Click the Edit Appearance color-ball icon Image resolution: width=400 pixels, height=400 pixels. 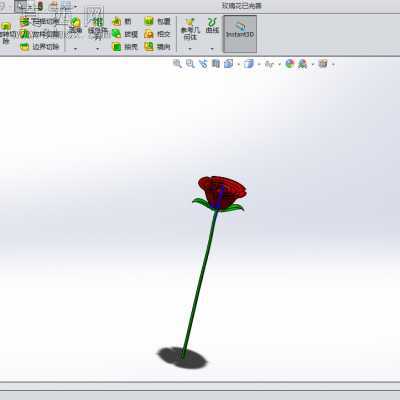click(290, 63)
